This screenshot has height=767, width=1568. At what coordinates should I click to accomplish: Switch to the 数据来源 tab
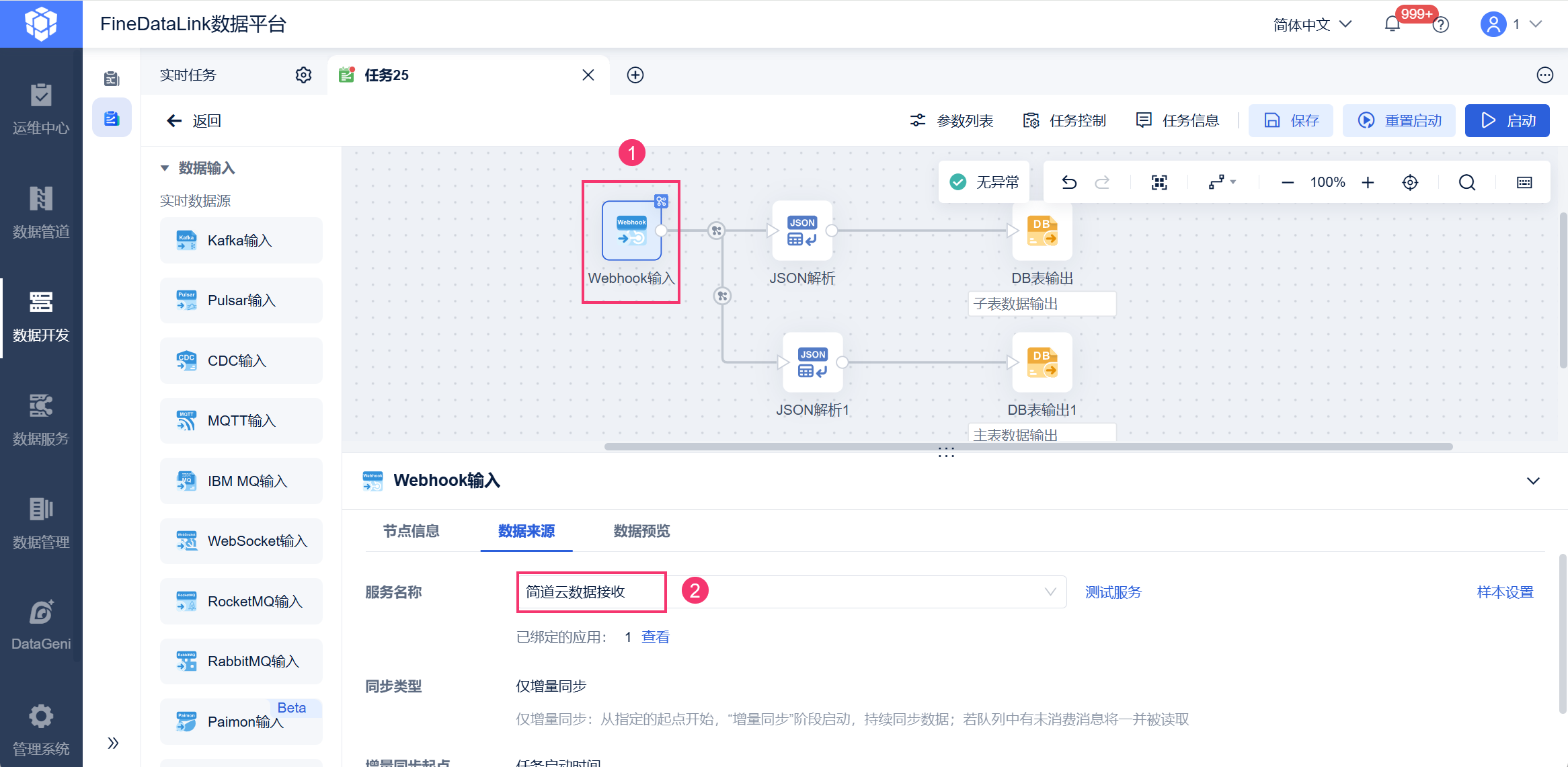click(526, 531)
